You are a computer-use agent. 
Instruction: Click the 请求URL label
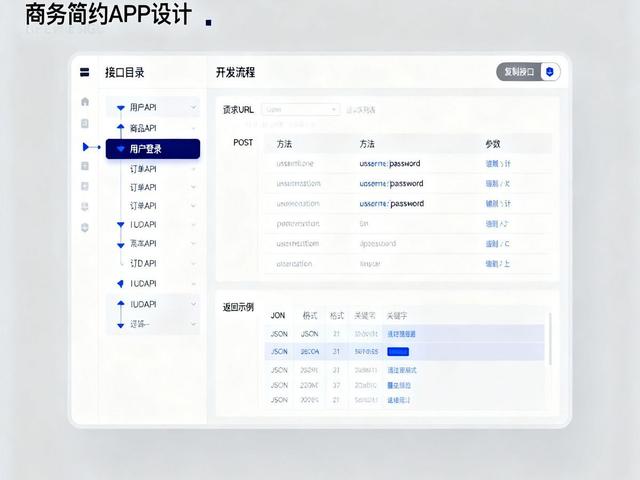click(238, 110)
